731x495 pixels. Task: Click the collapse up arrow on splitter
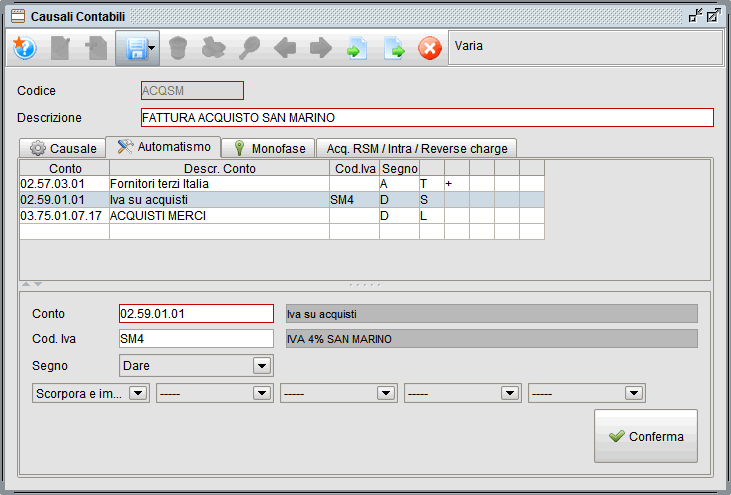[26, 284]
